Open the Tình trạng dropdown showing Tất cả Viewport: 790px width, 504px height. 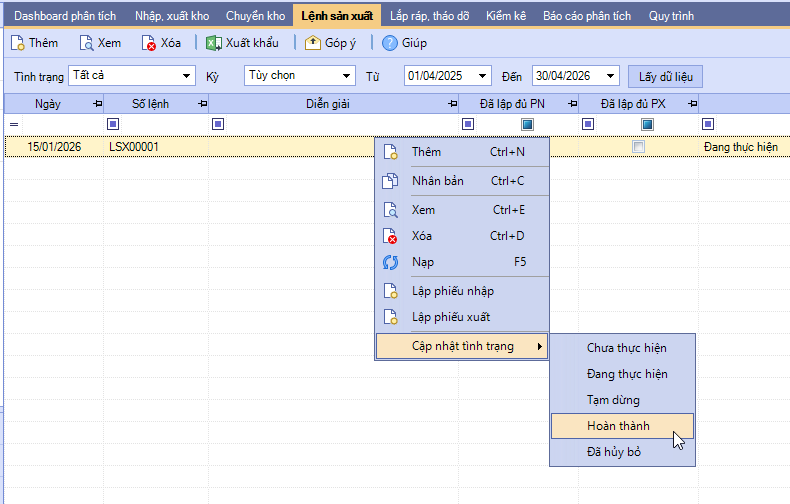coord(187,76)
